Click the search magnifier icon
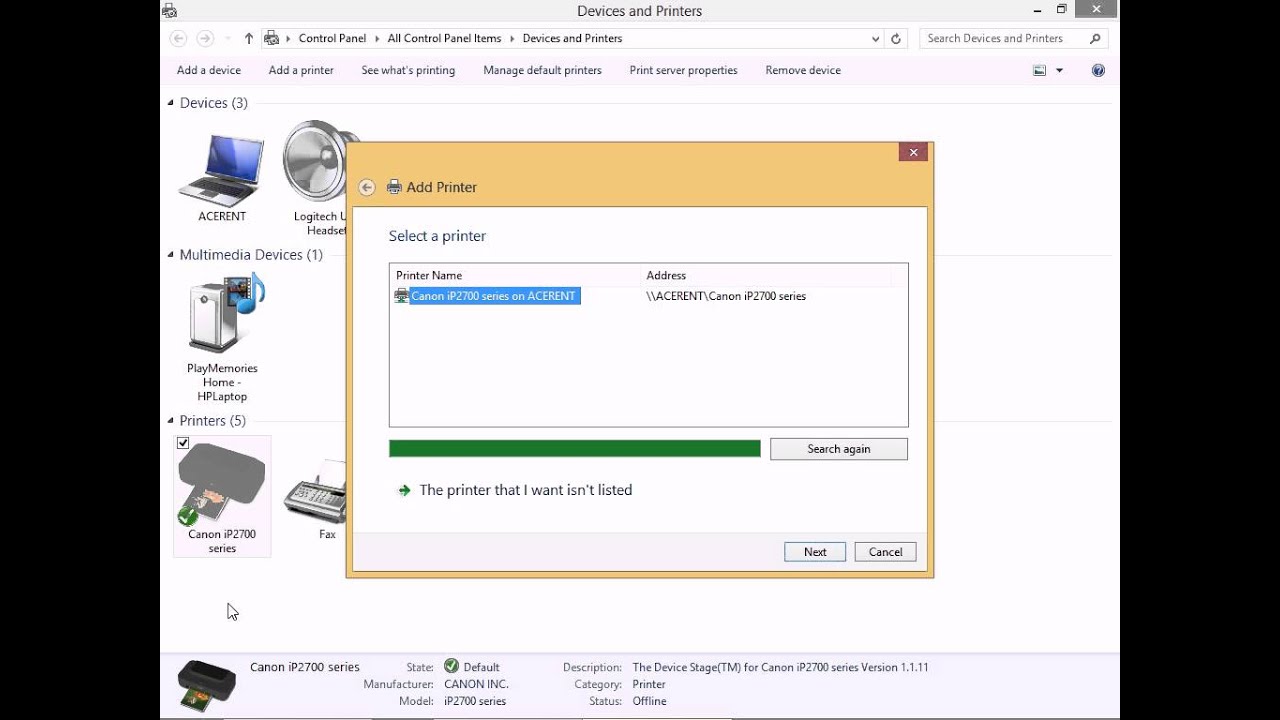 click(1095, 38)
